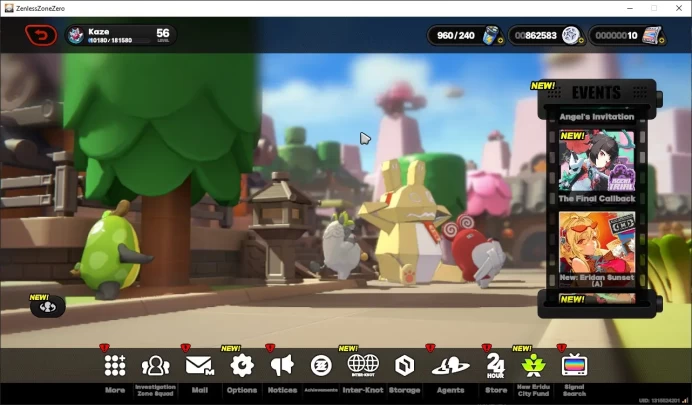Click the 960/240 battery charge value
692x405 pixels.
tap(455, 35)
